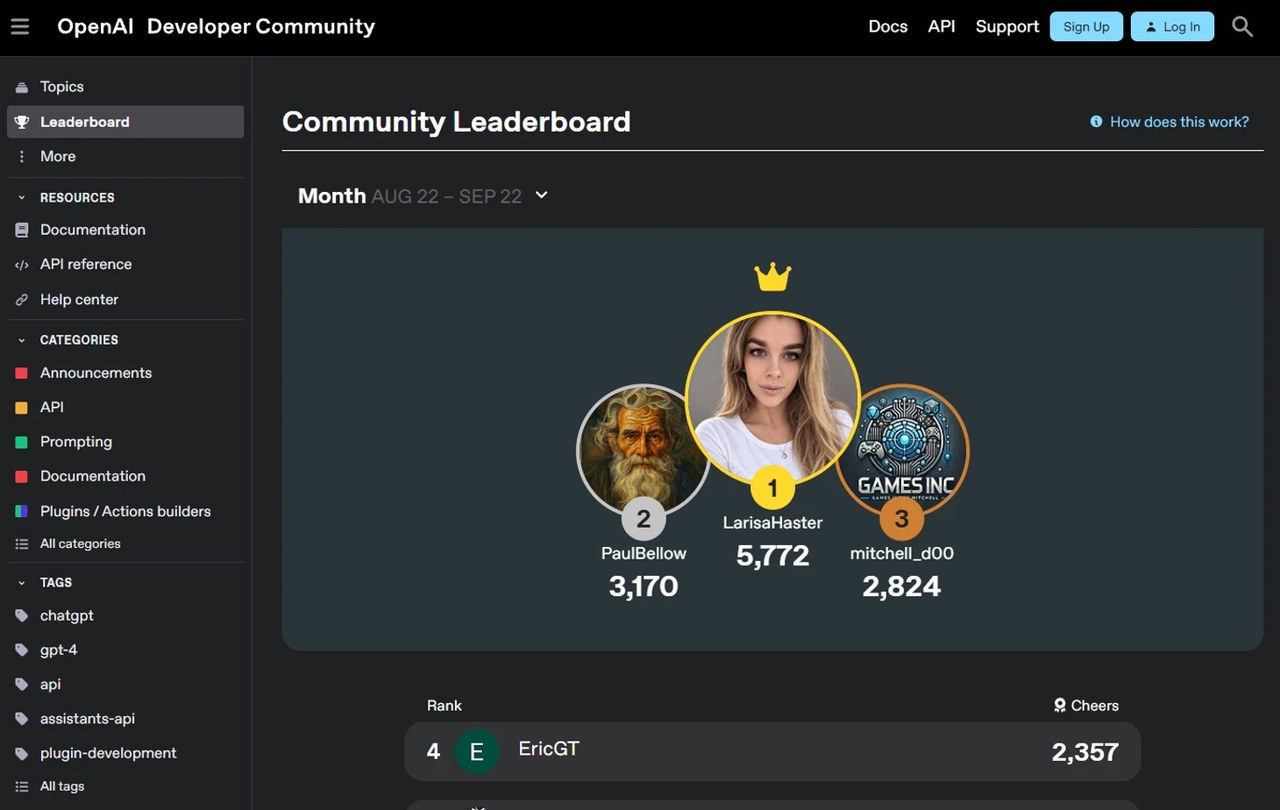The height and width of the screenshot is (810, 1280).
Task: Click the info icon beside How does this work
Action: click(1096, 122)
